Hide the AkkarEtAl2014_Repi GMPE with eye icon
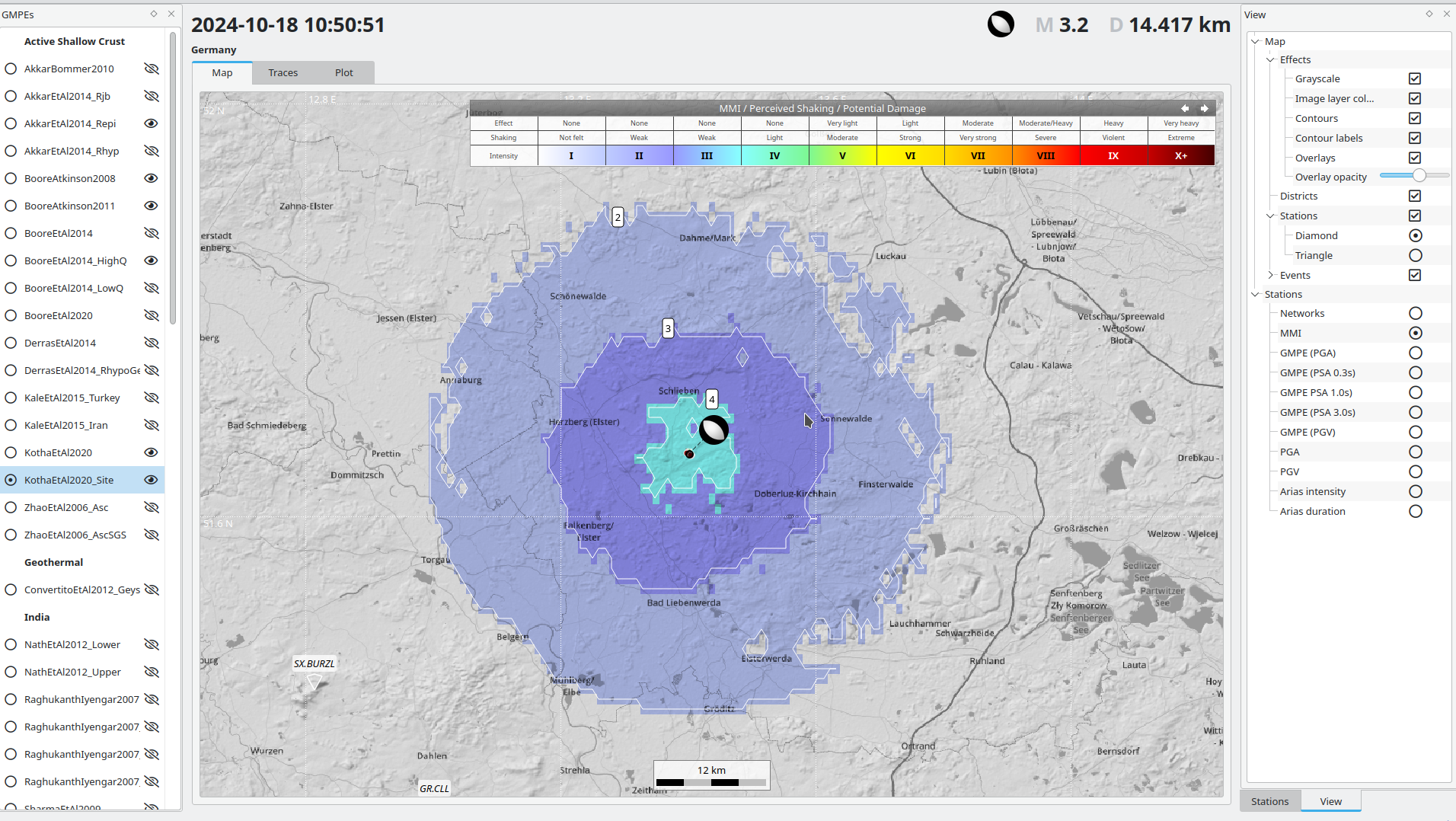 [152, 123]
